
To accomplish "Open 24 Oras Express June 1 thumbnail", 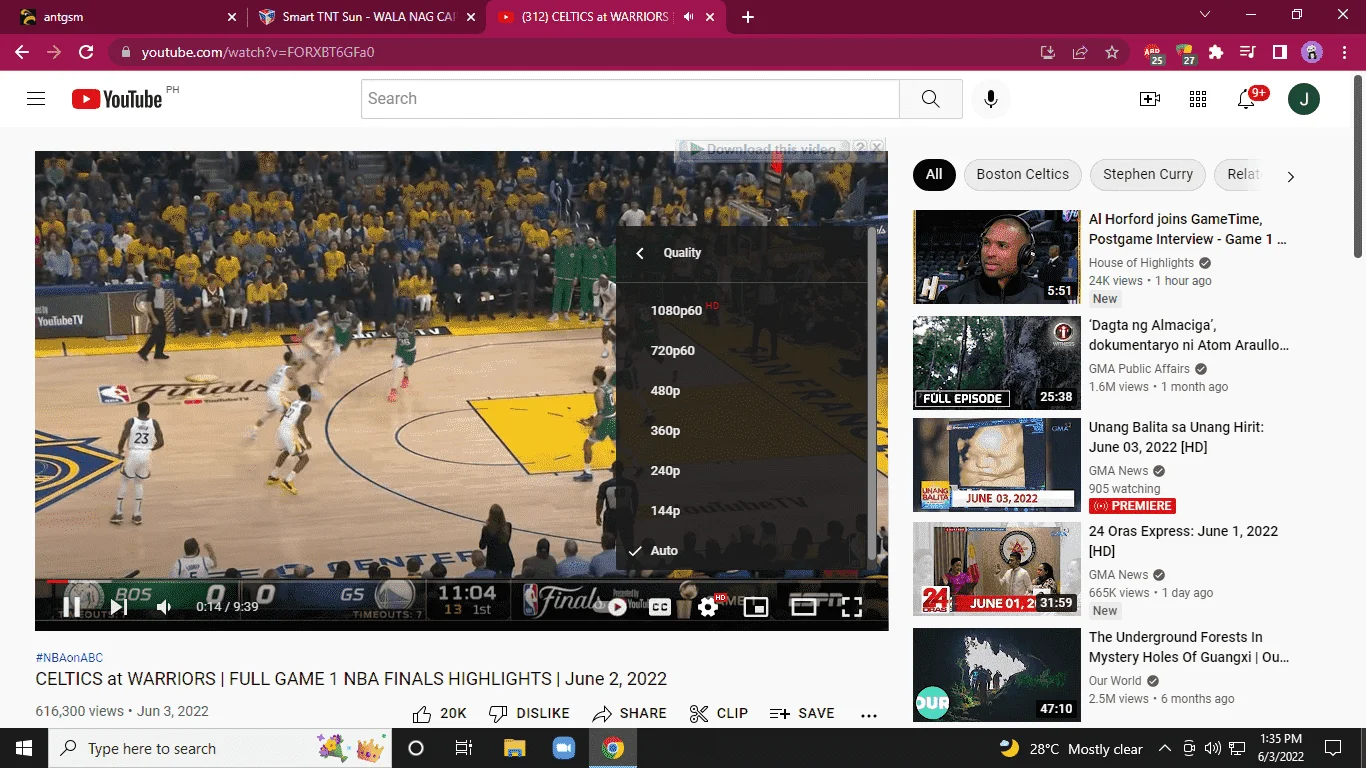I will click(x=997, y=569).
